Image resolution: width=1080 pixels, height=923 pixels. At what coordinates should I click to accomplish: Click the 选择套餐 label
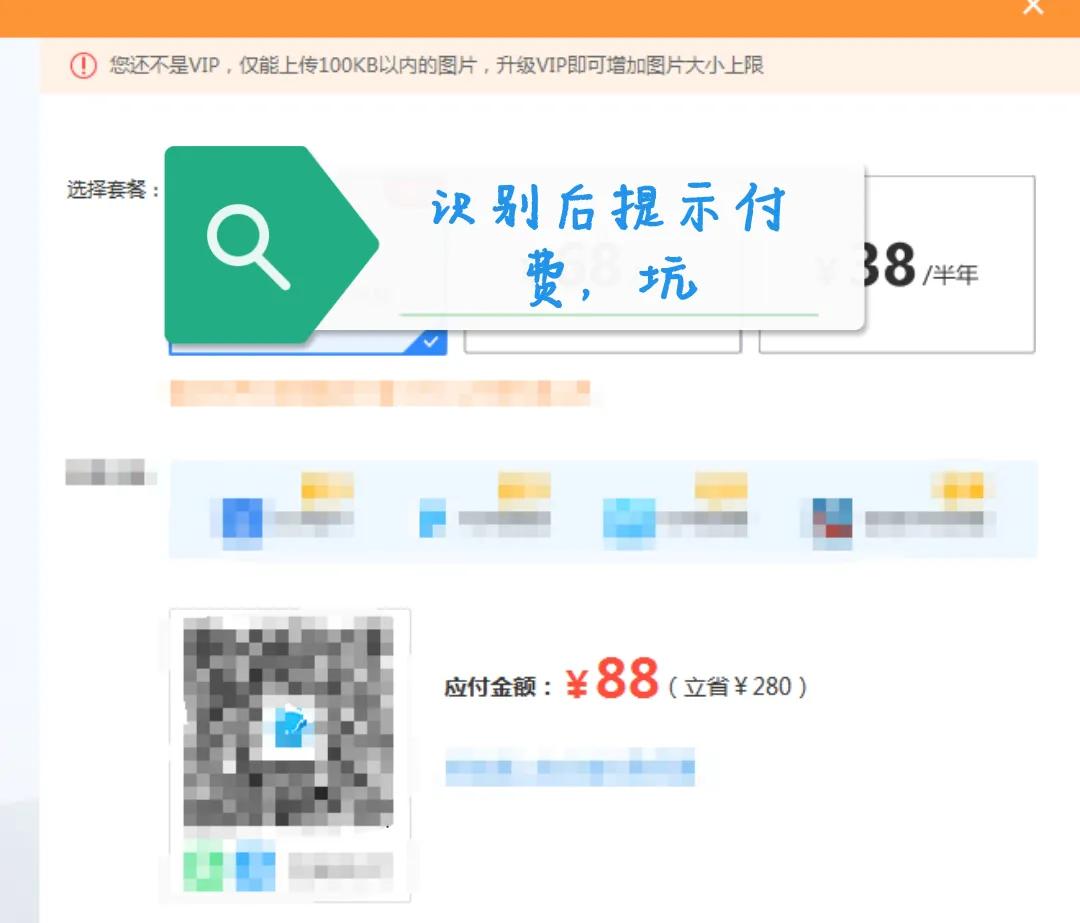point(113,189)
